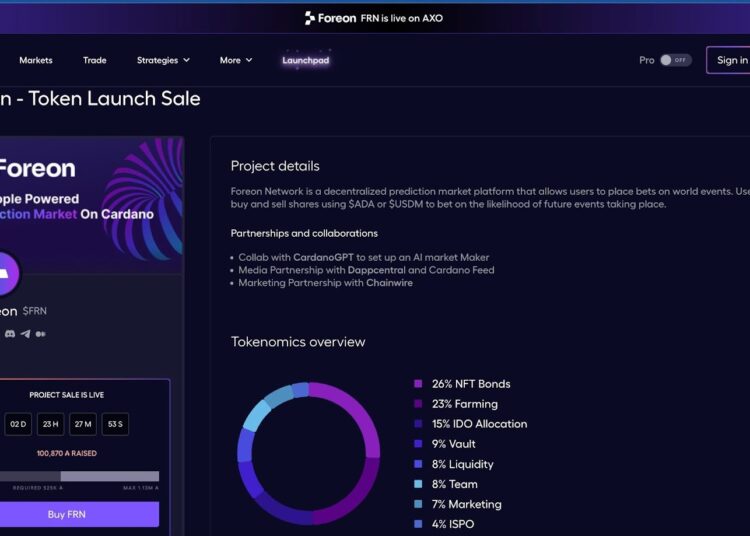Click the '23% Farming' legend label
Image resolution: width=750 pixels, height=536 pixels.
pos(465,404)
